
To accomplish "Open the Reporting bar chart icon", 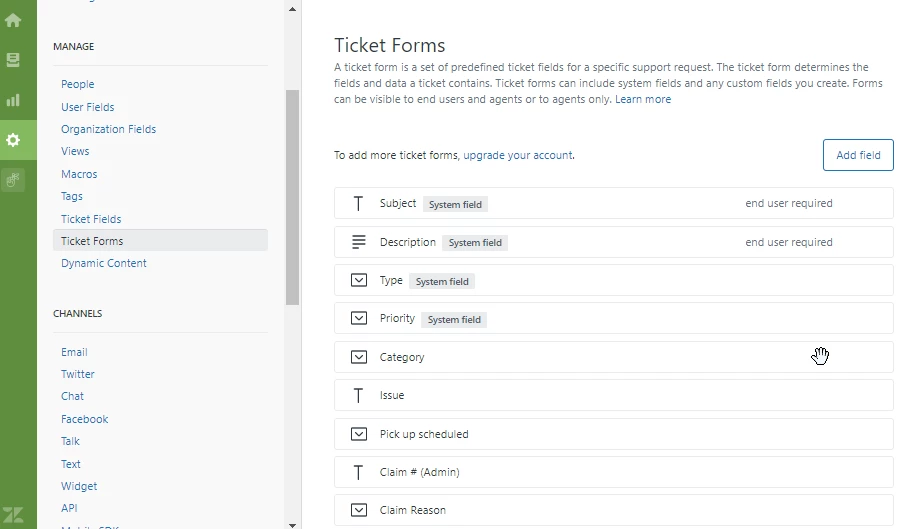I will [x=13, y=100].
